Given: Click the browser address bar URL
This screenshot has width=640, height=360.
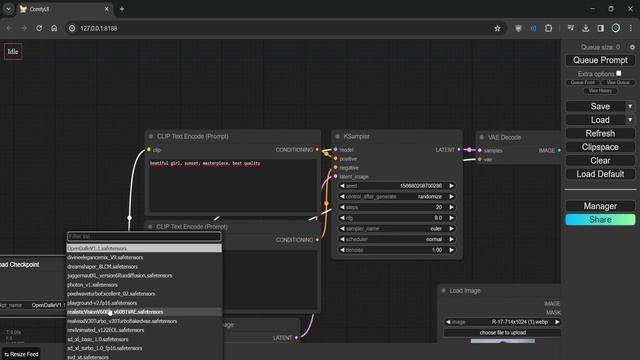Looking at the screenshot, I should pos(98,29).
